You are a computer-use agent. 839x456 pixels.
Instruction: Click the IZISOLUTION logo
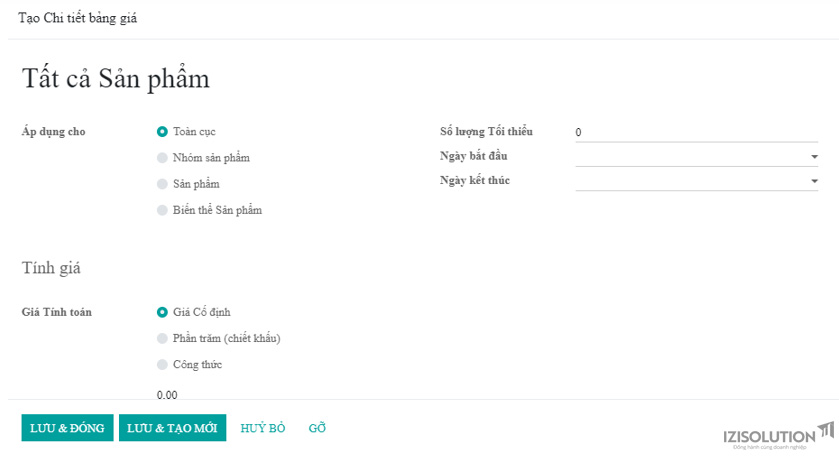point(779,436)
